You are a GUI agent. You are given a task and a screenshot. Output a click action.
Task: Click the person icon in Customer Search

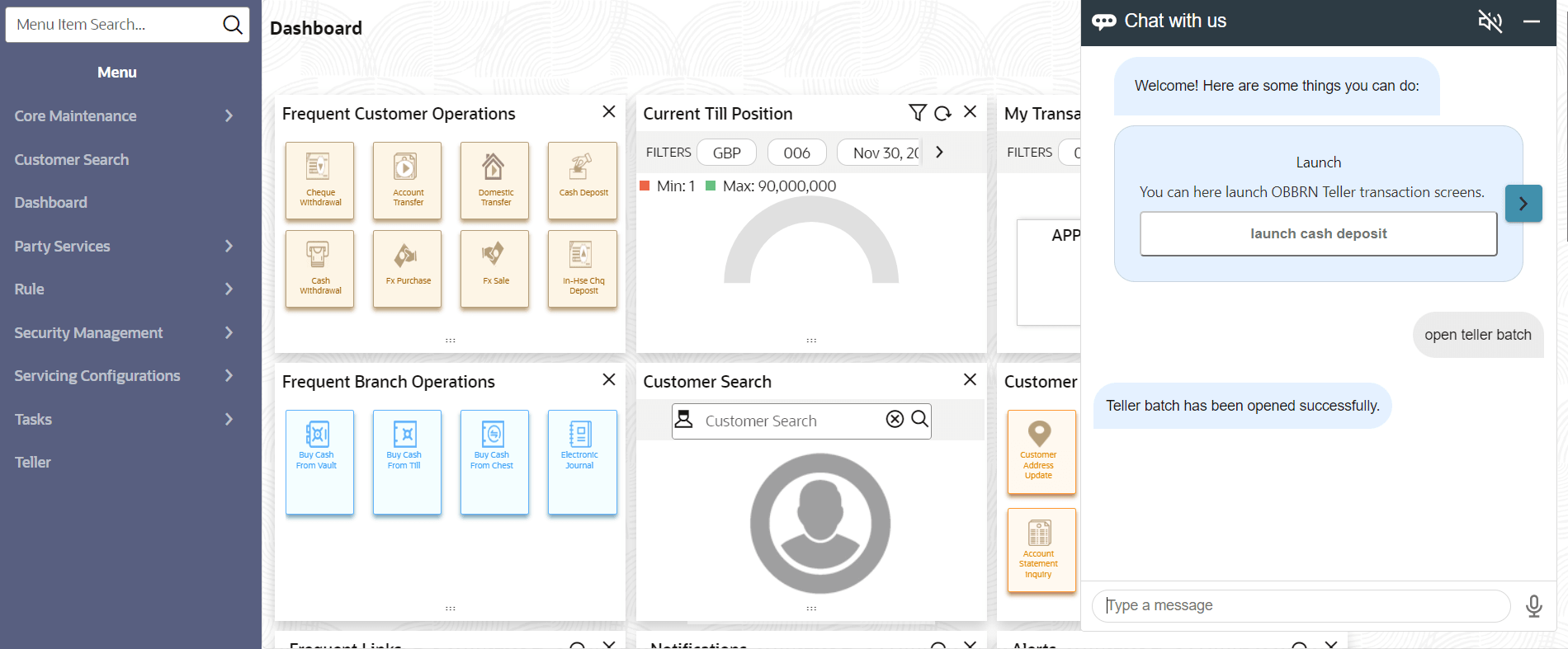point(684,419)
